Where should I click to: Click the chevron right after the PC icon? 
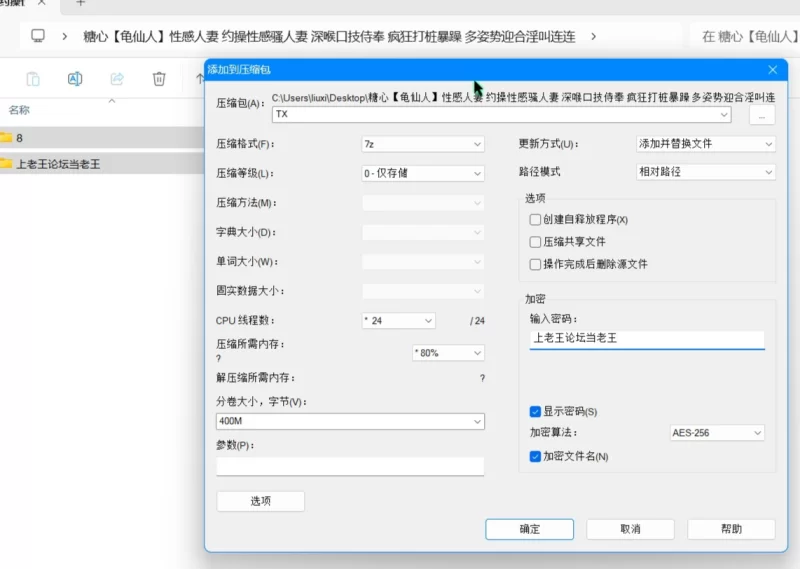64,36
